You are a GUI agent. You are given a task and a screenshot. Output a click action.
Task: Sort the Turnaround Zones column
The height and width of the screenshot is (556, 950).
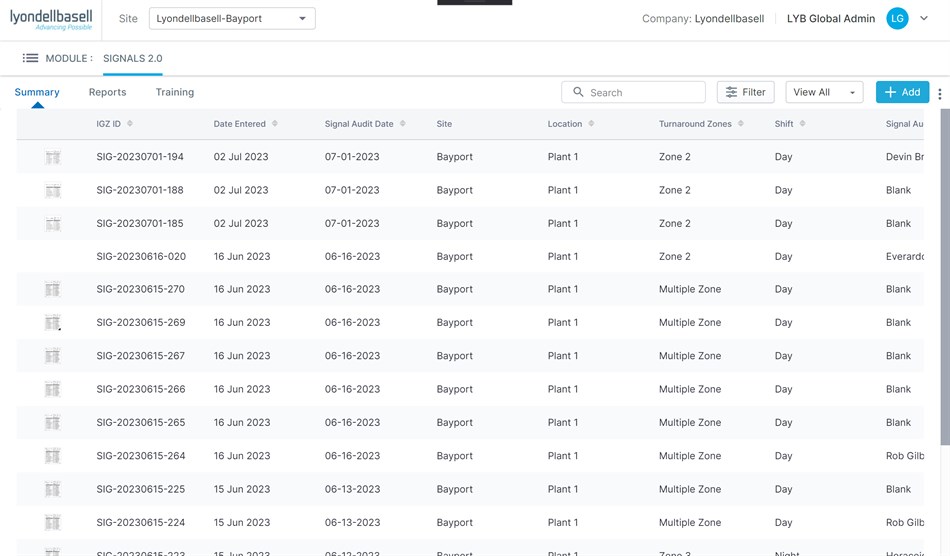(741, 124)
